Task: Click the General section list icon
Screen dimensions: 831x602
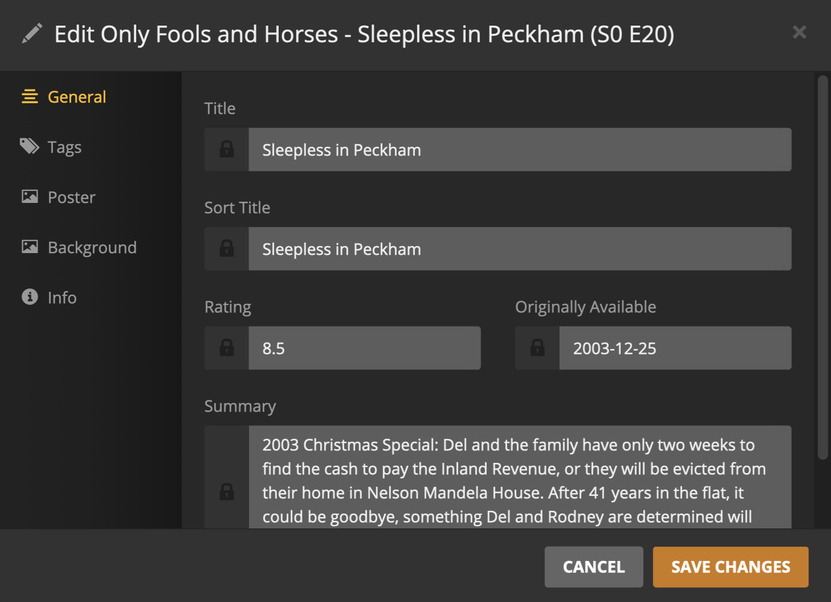Action: (30, 97)
